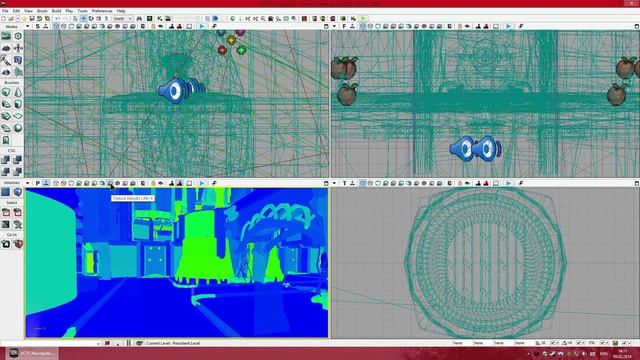Click the T top view button
The image size is (640, 360).
point(344,183)
